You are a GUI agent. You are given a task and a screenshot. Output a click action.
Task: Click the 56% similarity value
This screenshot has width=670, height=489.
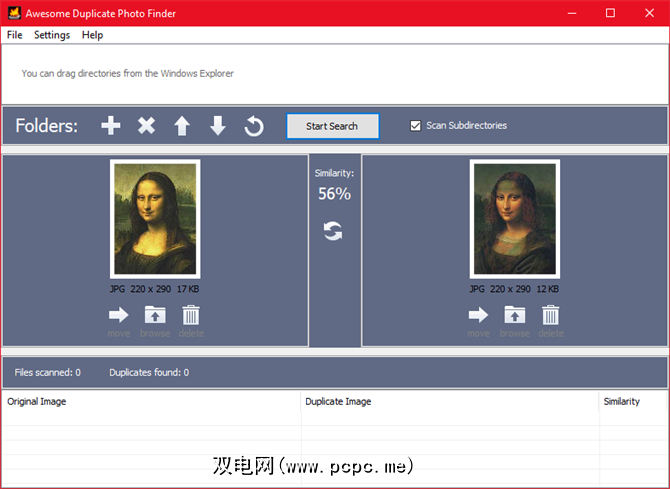[334, 194]
